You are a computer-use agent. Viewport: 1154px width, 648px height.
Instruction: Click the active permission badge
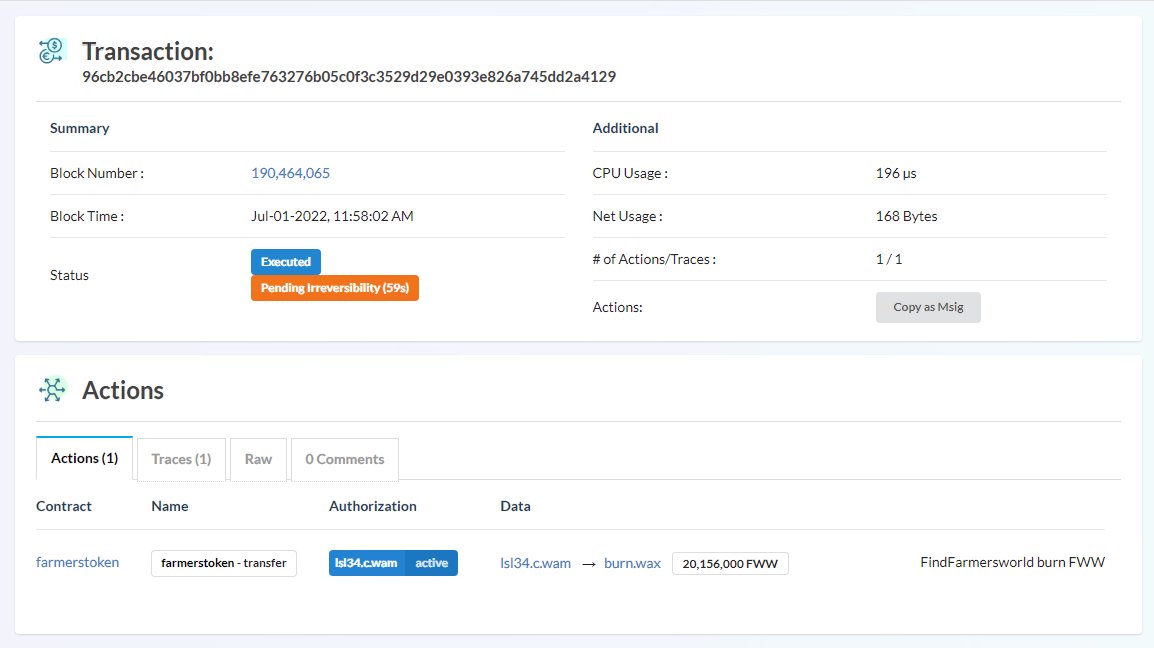[431, 563]
